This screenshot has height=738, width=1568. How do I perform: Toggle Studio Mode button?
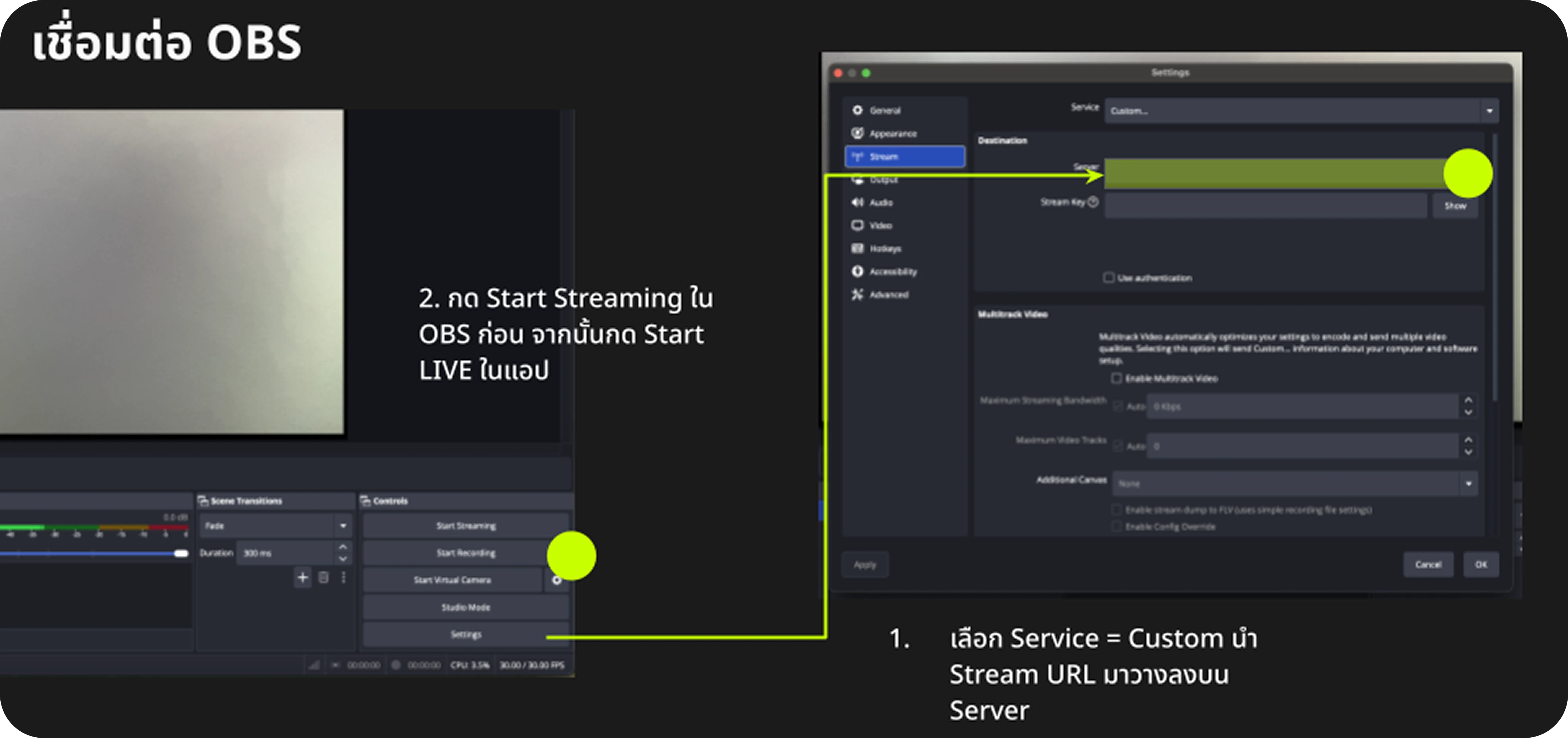[466, 607]
